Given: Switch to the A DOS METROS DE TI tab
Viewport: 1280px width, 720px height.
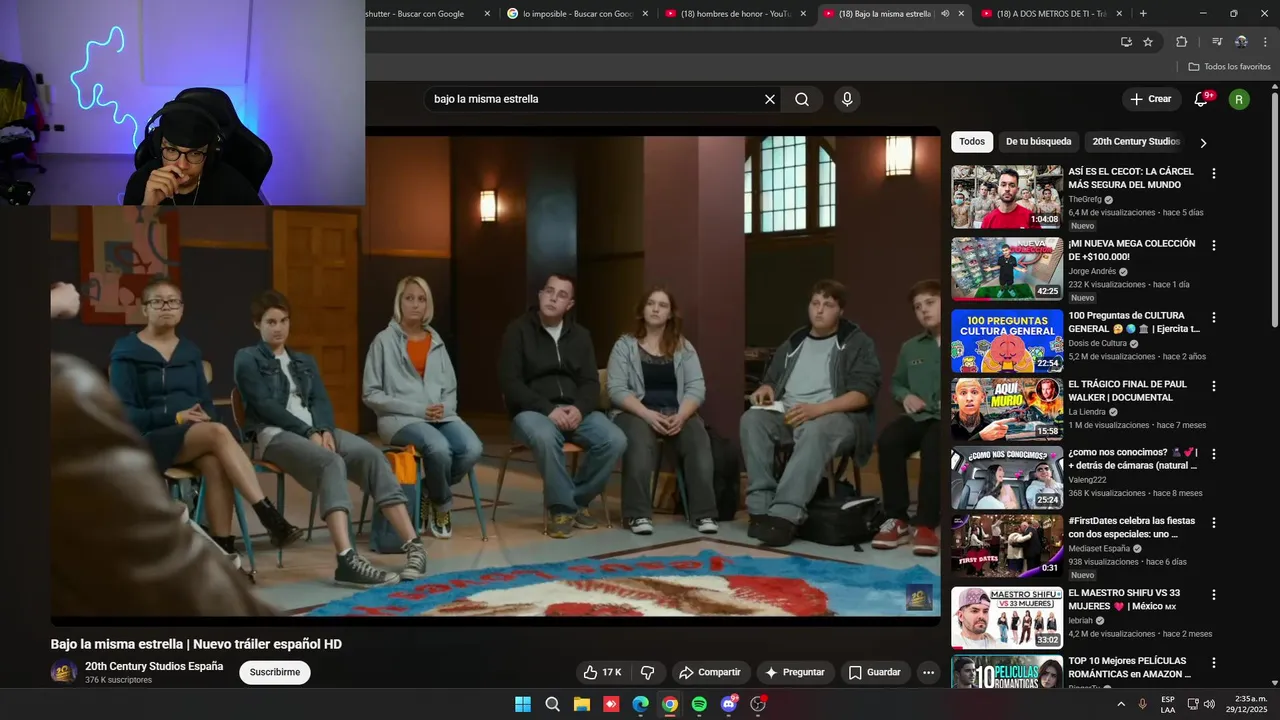Looking at the screenshot, I should click(x=1051, y=13).
